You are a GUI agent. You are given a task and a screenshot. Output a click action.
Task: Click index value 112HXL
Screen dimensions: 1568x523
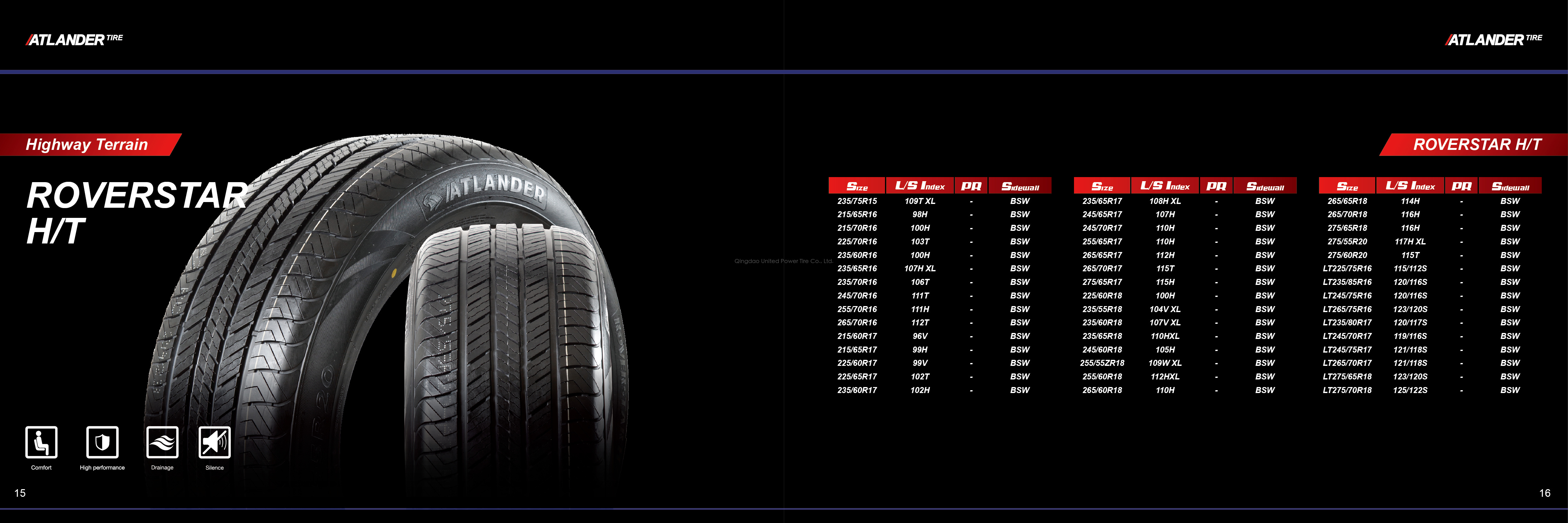pyautogui.click(x=1165, y=376)
